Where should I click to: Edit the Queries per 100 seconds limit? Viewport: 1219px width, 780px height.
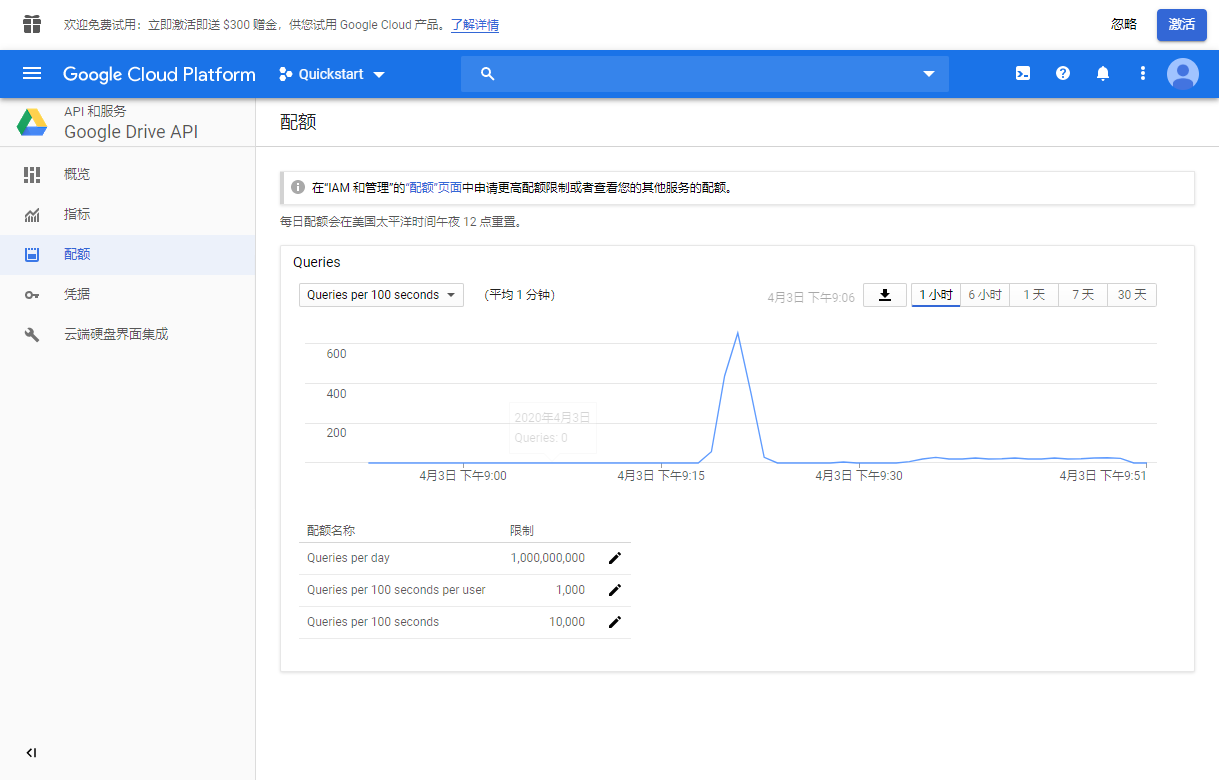click(x=615, y=622)
